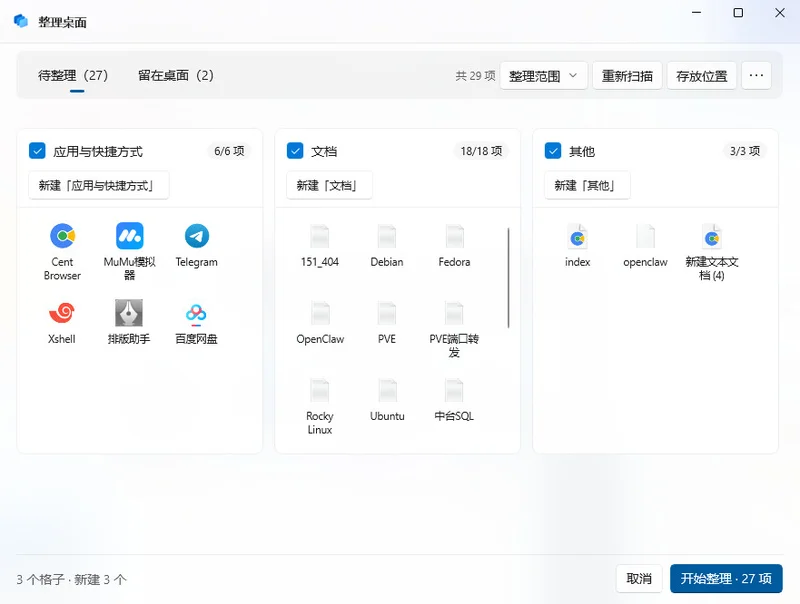This screenshot has width=800, height=604.
Task: Select the lowercase openclaw file icon
Action: tap(645, 236)
